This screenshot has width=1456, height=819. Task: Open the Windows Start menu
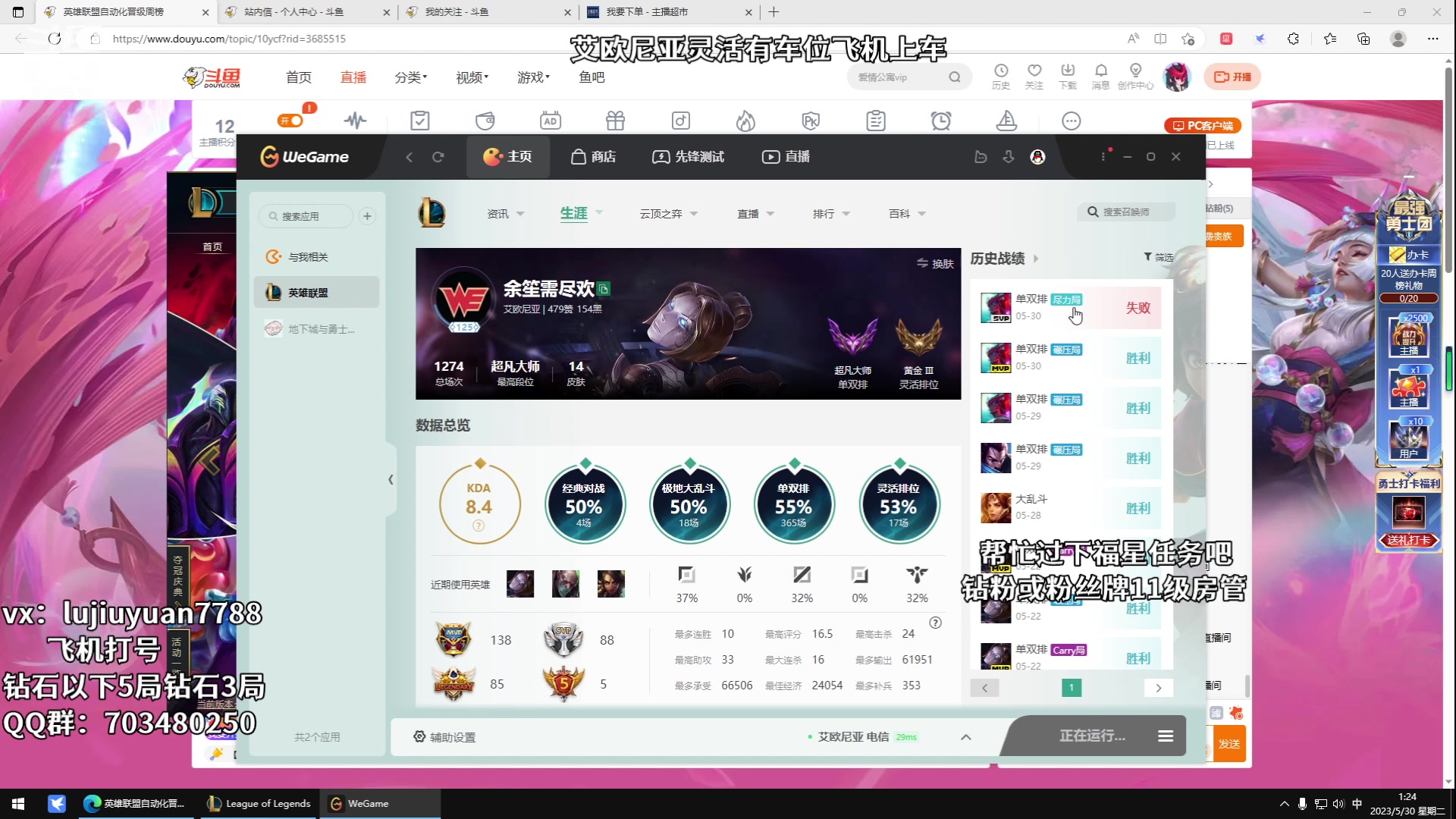18,804
